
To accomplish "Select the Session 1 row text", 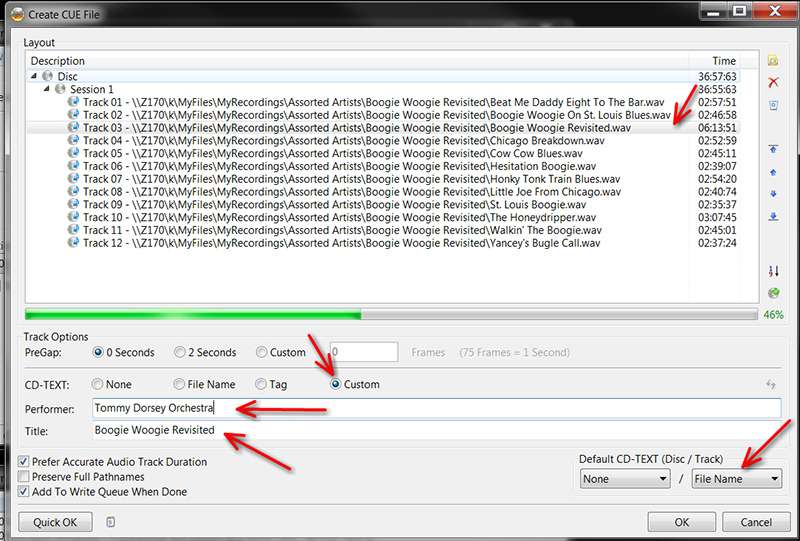I will click(x=91, y=89).
